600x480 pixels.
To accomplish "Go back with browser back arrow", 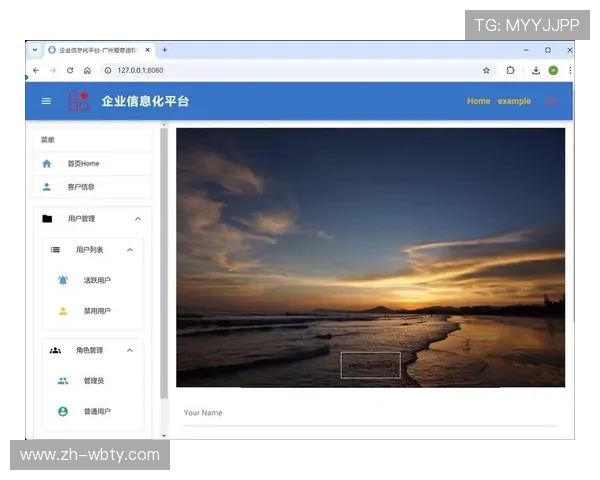I will (36, 70).
